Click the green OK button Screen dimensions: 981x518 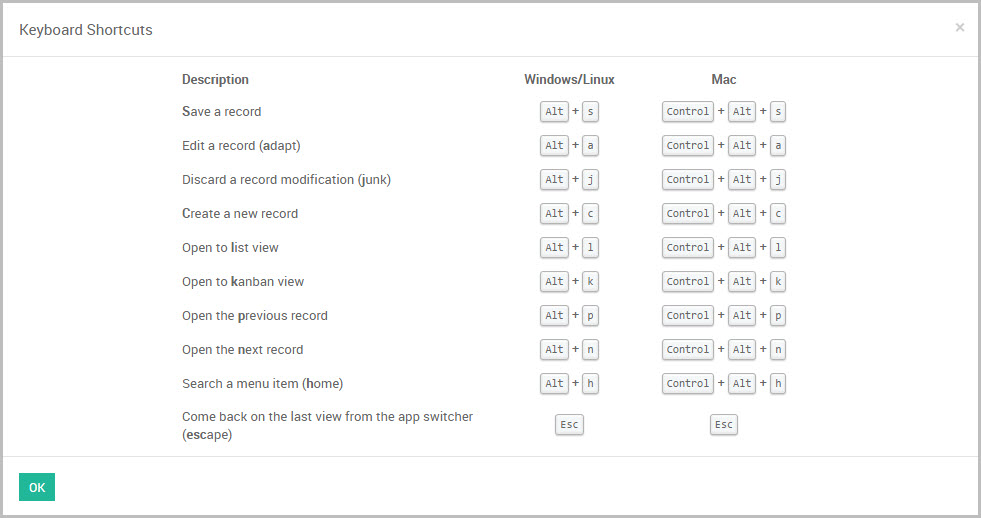(37, 487)
